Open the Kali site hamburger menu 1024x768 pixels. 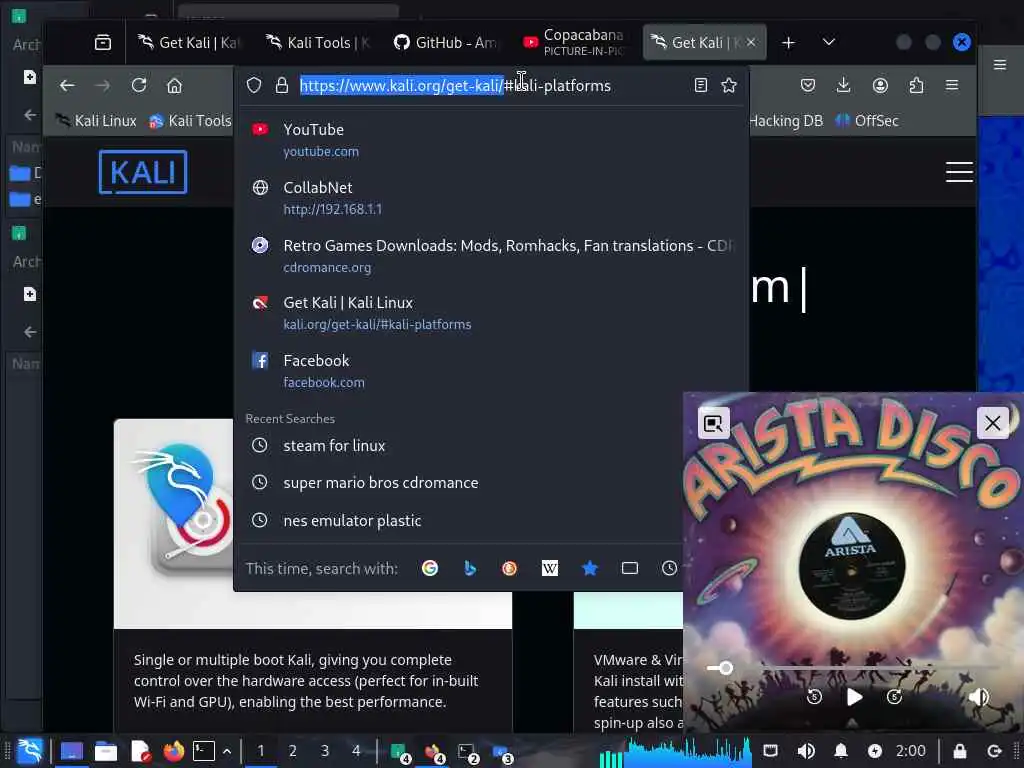pos(959,172)
